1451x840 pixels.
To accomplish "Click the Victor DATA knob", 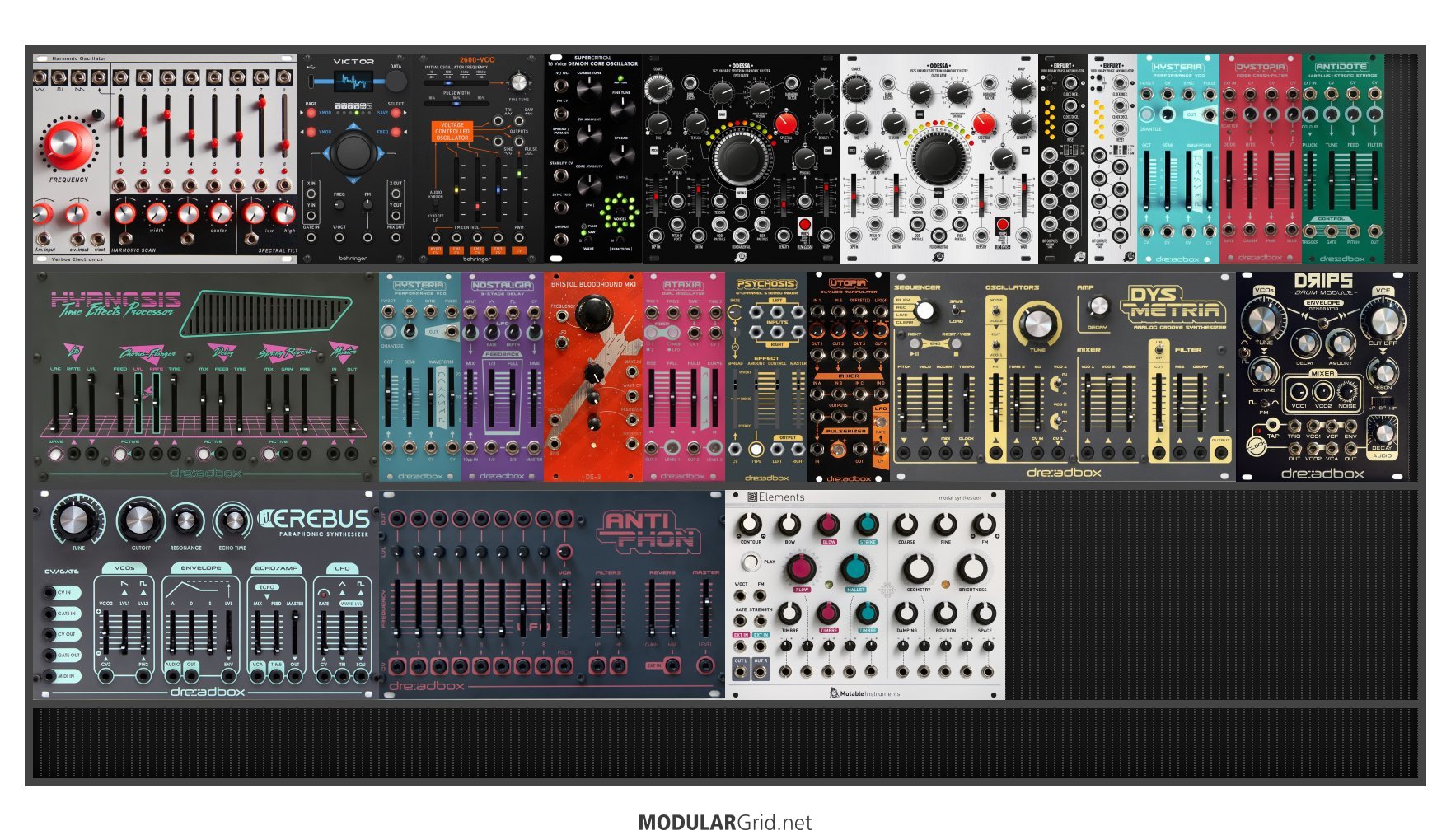I will pos(396,81).
